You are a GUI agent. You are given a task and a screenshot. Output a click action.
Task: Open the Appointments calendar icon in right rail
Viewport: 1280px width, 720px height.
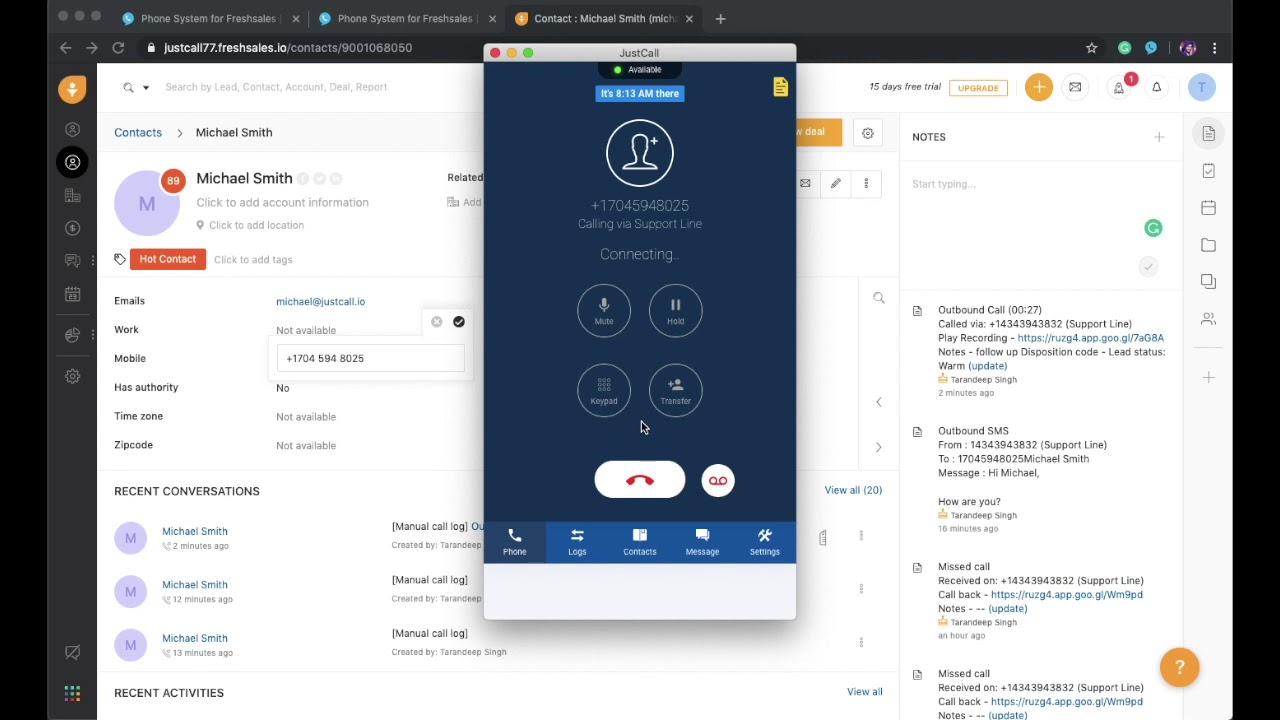click(1209, 208)
